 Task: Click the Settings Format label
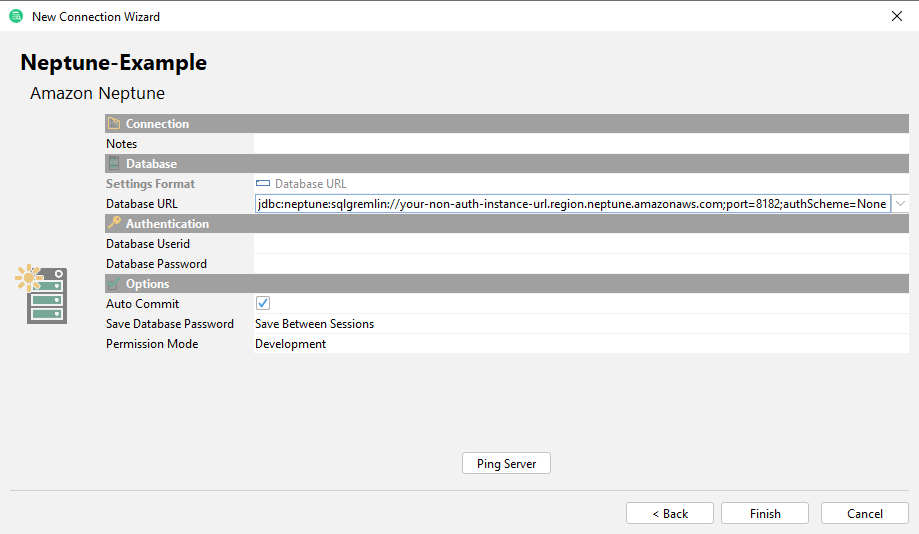point(150,183)
